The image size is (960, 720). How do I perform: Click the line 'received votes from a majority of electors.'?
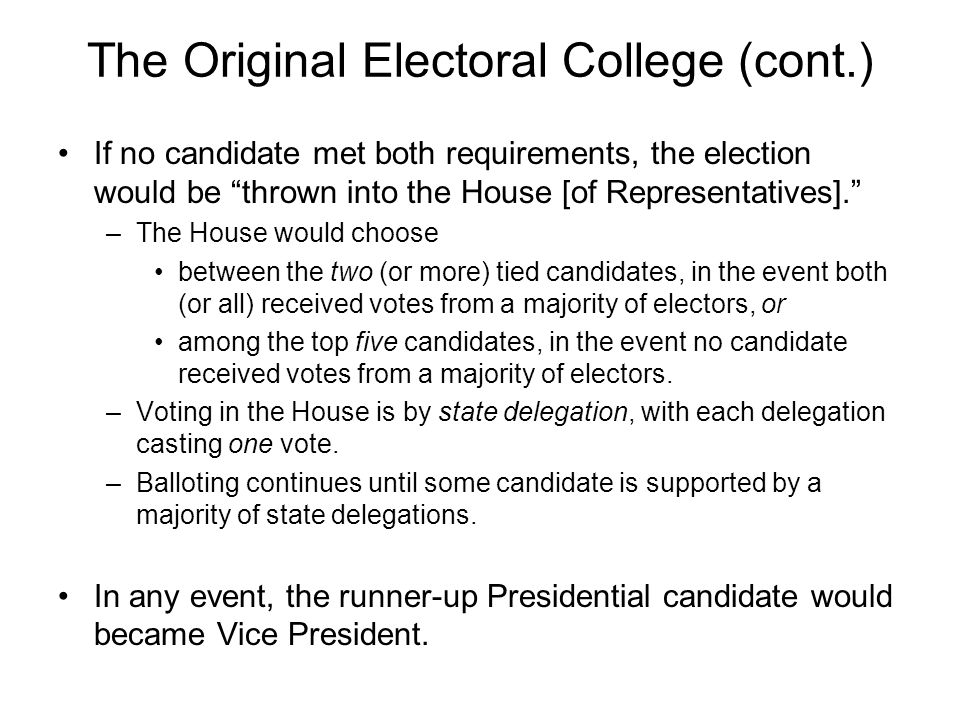426,373
